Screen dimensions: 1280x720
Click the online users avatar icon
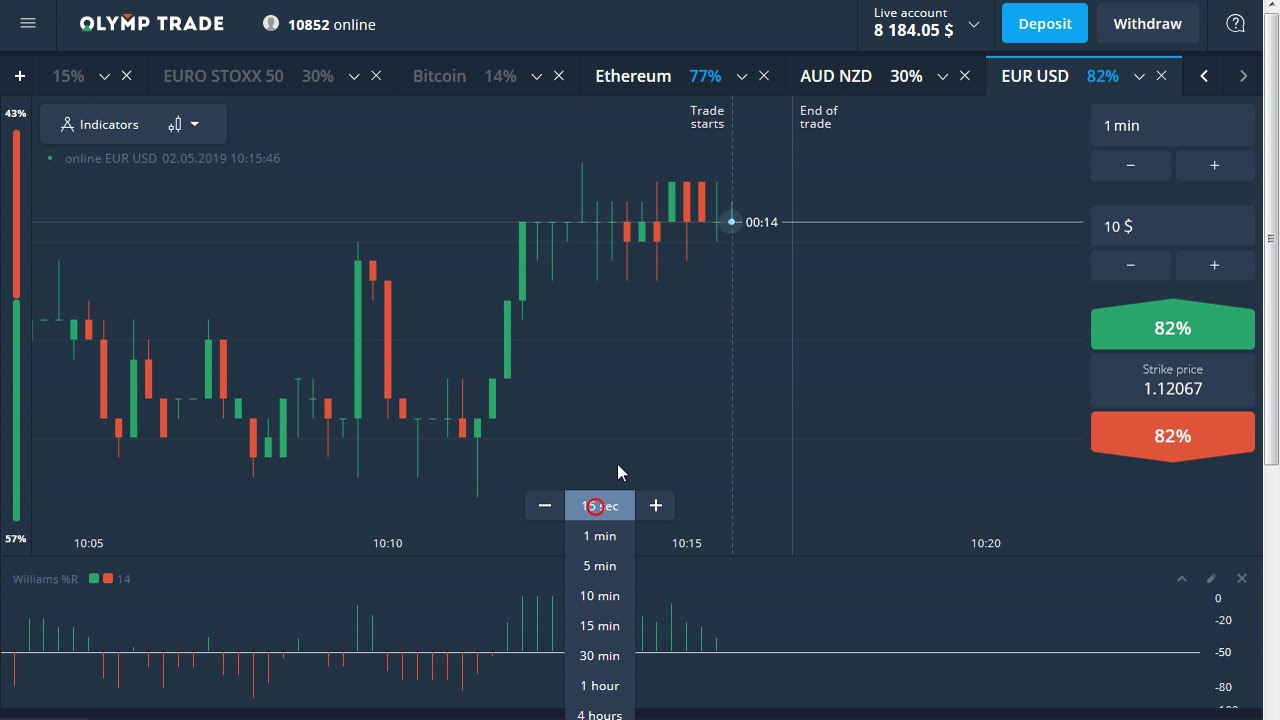271,23
